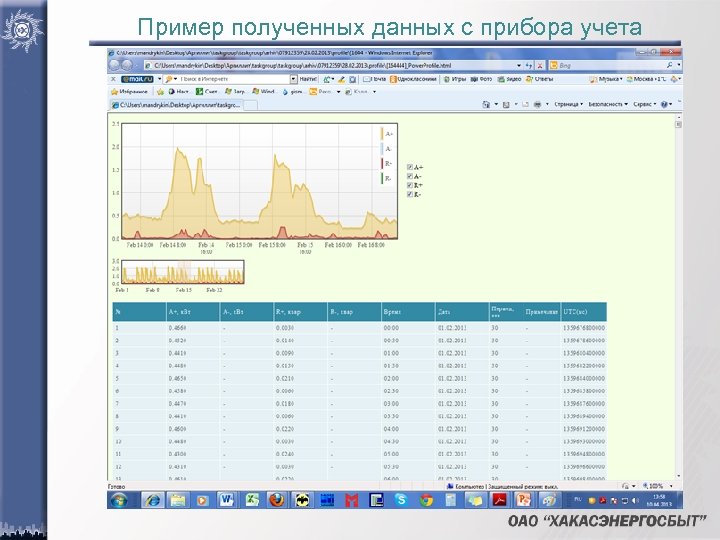Image resolution: width=720 pixels, height=540 pixels.
Task: Click the R+, квар column header
Action: coord(300,312)
